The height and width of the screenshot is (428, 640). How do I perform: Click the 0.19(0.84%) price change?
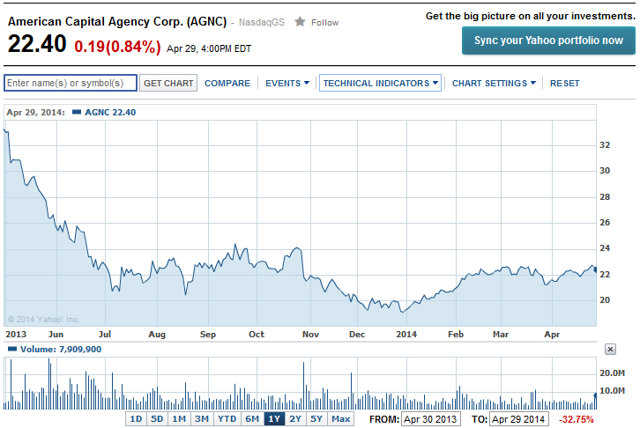pyautogui.click(x=118, y=47)
